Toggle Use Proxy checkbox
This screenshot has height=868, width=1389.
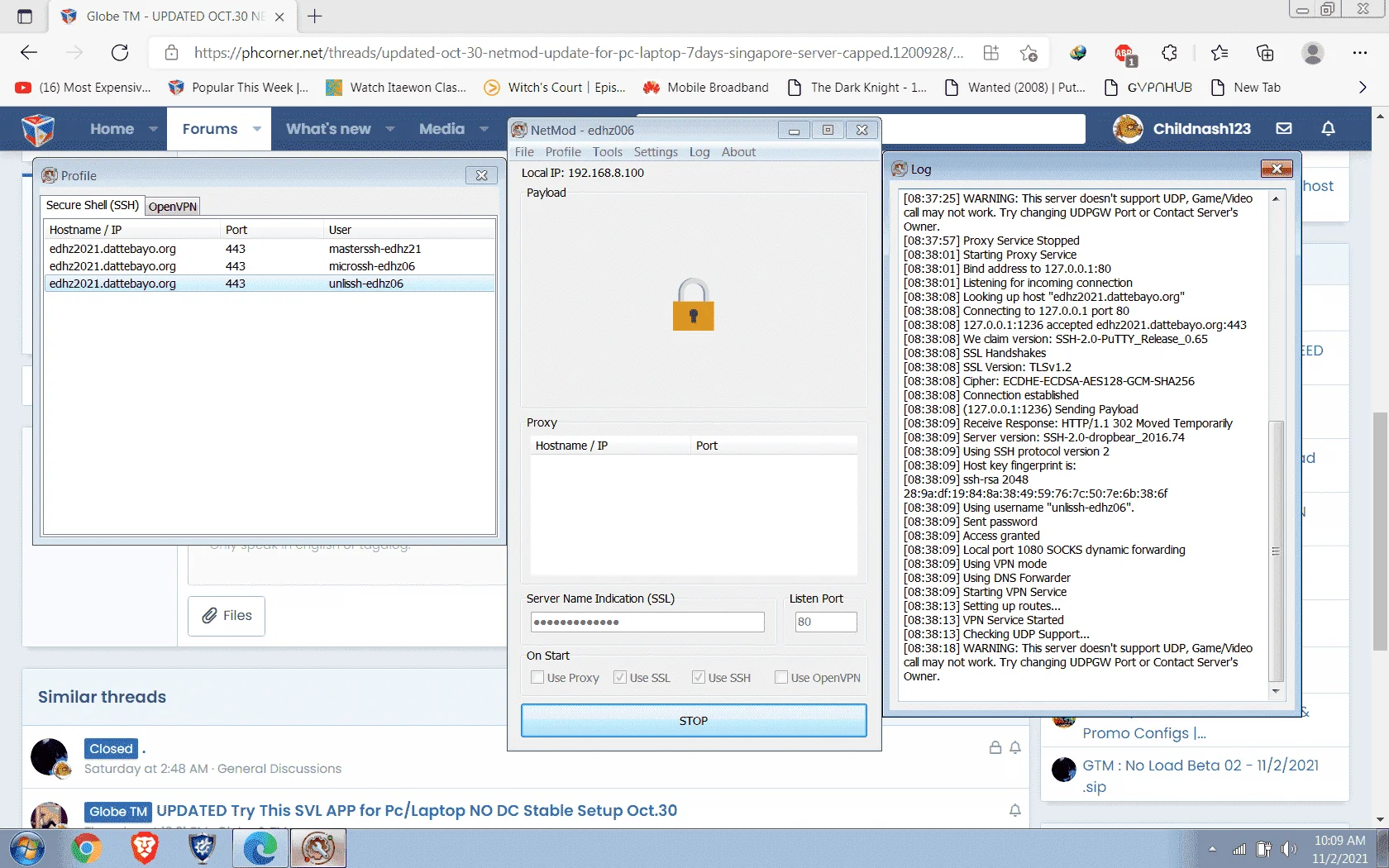click(537, 677)
